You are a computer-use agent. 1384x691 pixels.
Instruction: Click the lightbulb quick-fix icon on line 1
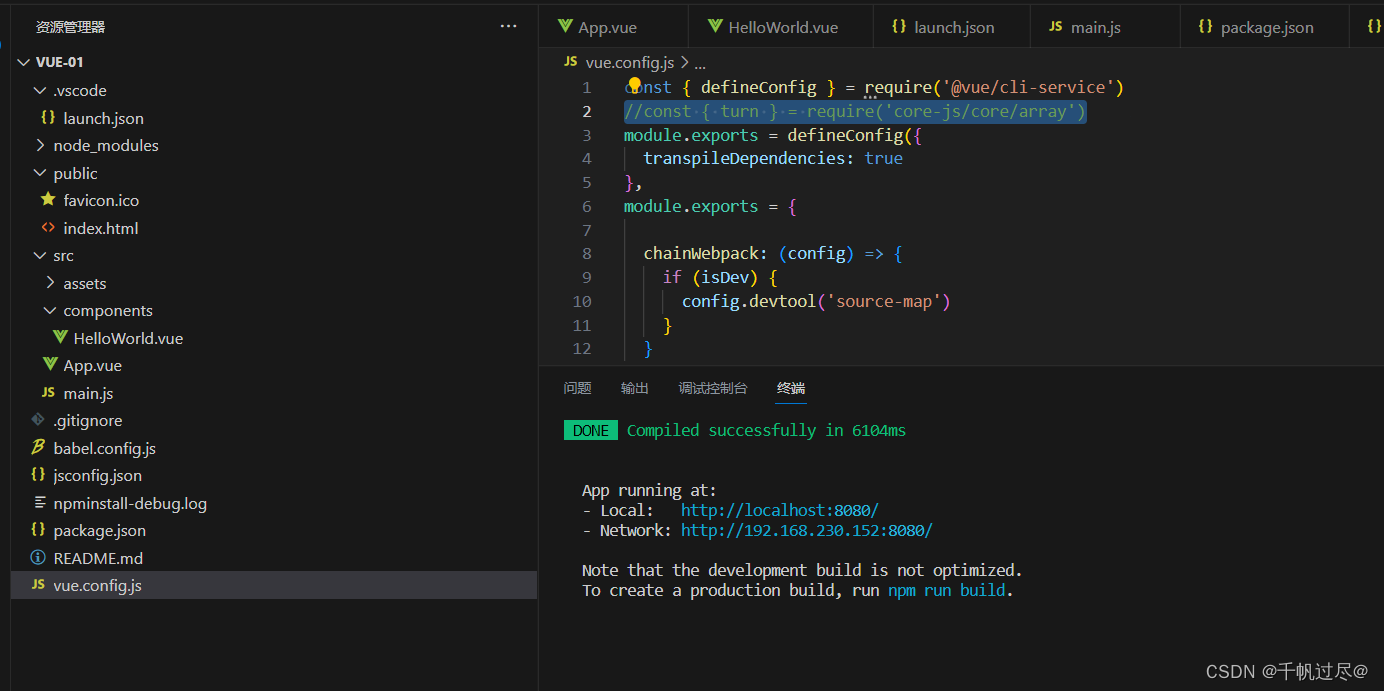pos(634,85)
